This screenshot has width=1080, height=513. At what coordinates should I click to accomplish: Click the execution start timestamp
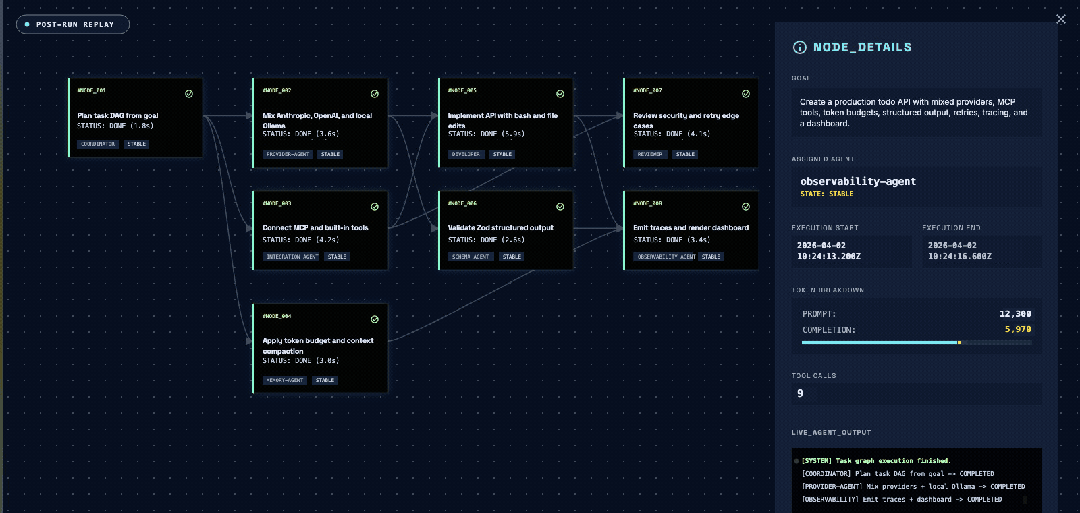point(831,250)
